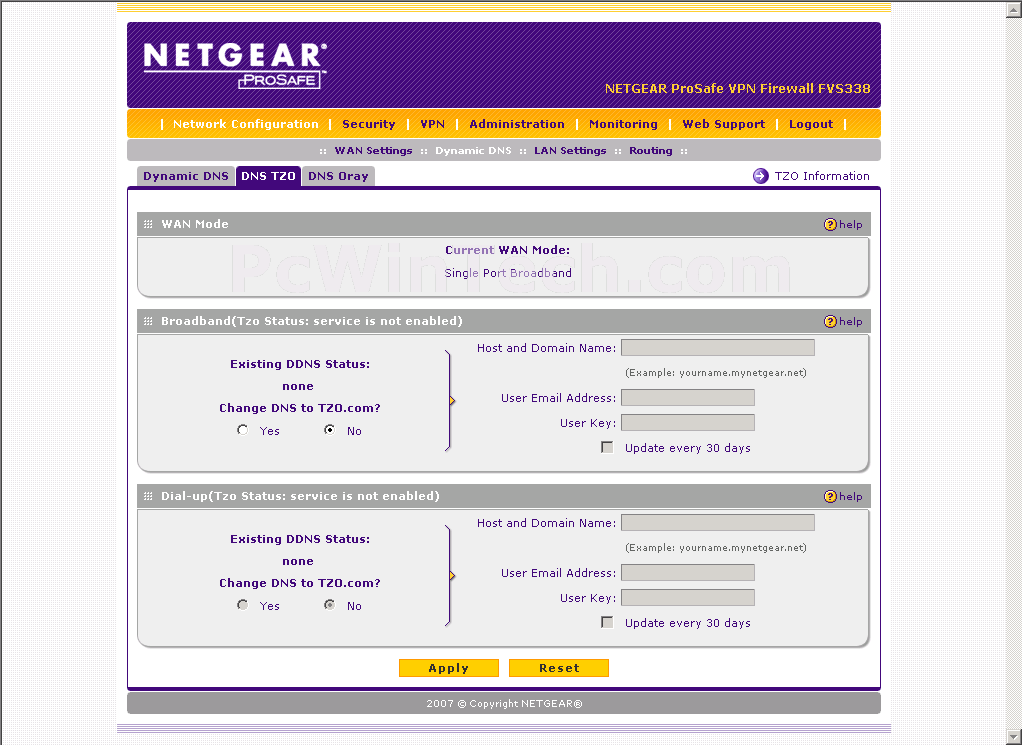Open the Monitoring menu

[x=623, y=124]
